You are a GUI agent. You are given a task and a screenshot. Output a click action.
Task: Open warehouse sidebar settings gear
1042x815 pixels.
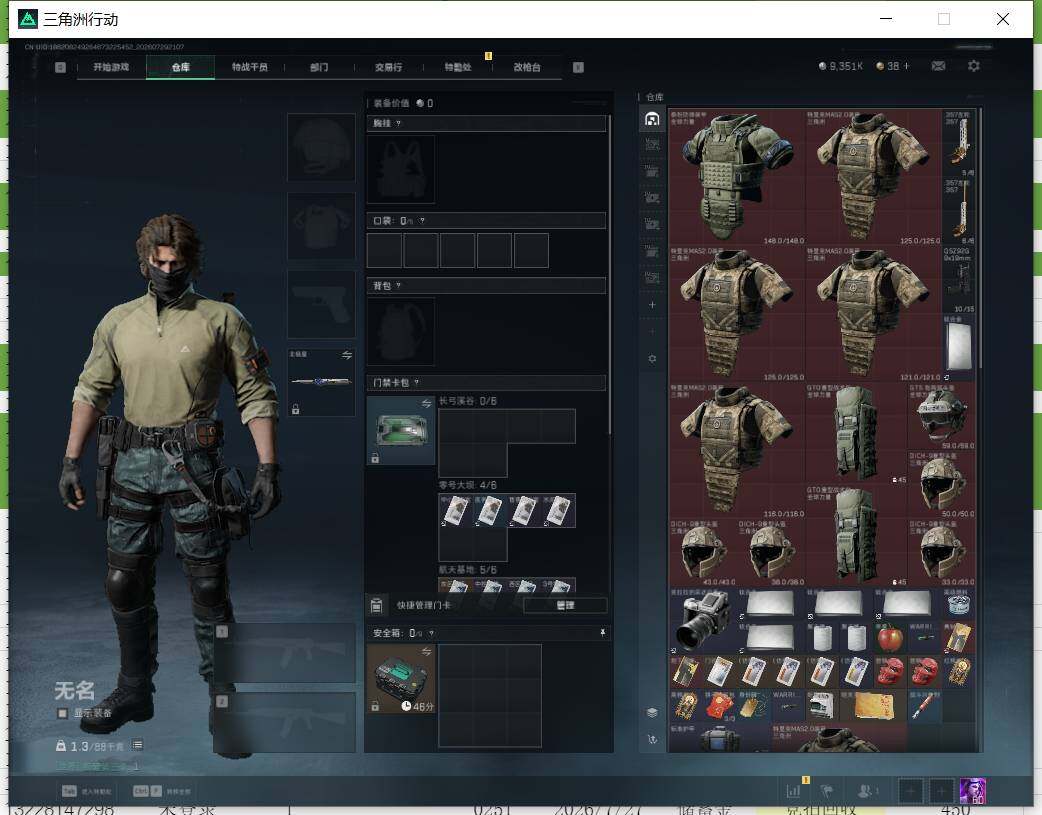(652, 358)
